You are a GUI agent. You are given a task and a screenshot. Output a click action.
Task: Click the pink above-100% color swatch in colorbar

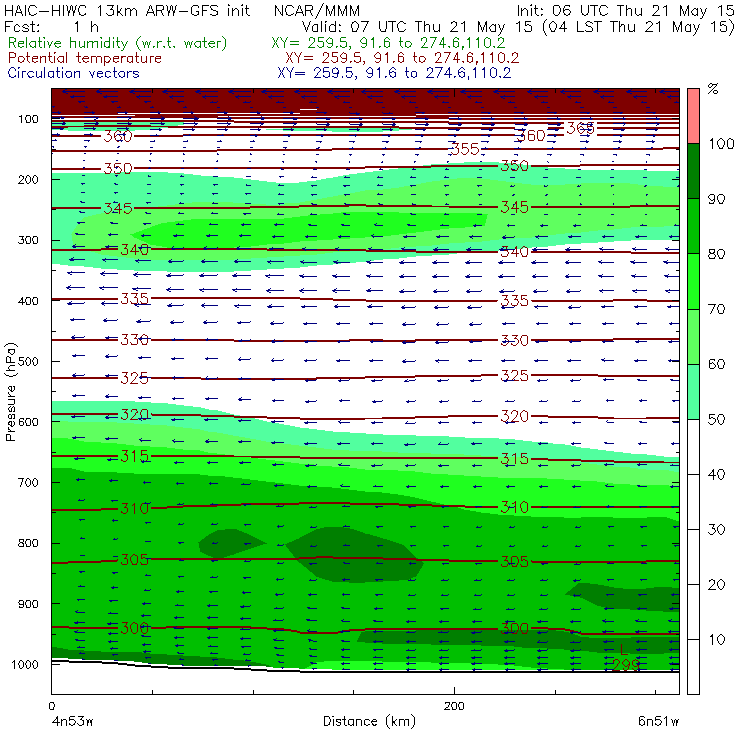tap(693, 116)
